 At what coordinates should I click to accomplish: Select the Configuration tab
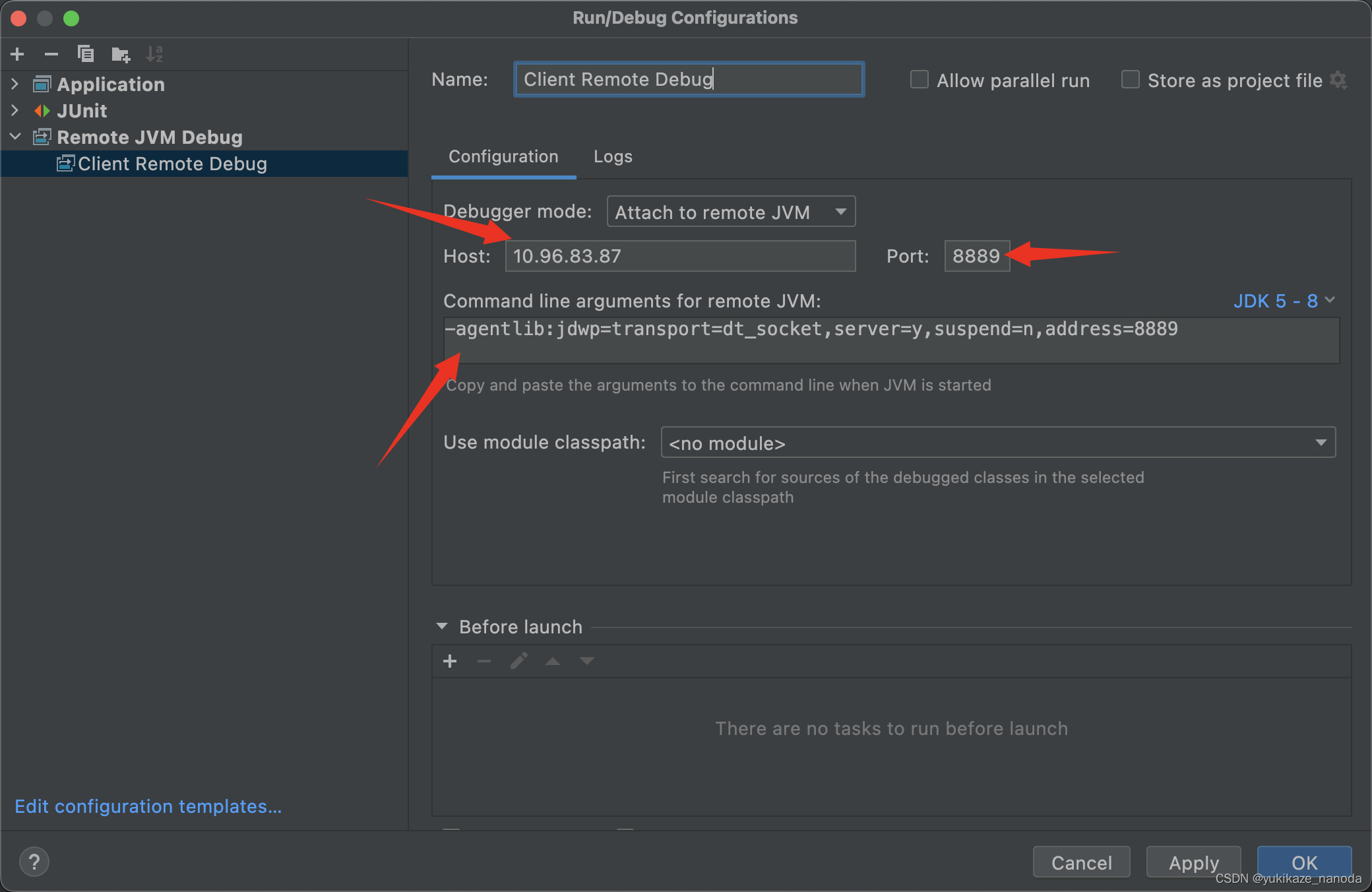[503, 156]
